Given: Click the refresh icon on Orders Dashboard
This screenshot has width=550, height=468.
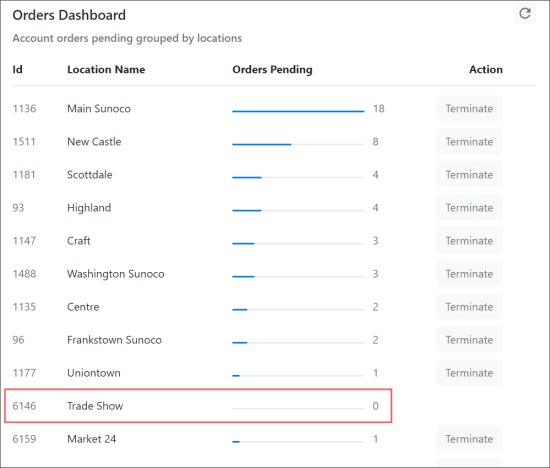Looking at the screenshot, I should 525,14.
